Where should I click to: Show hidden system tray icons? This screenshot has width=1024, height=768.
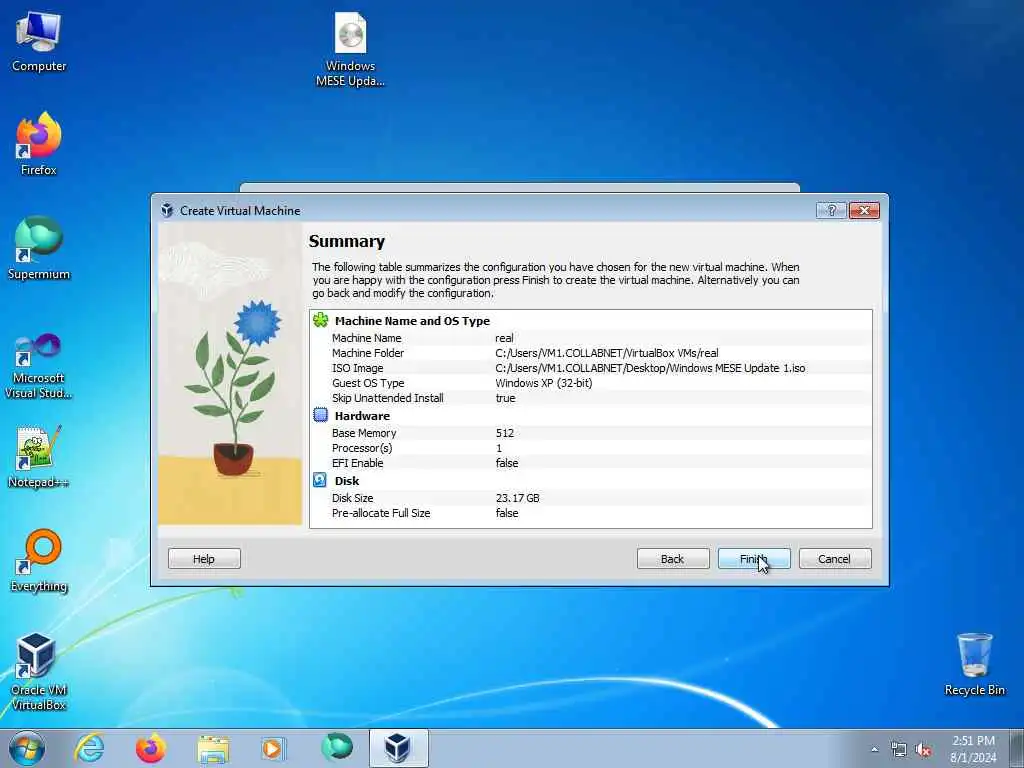click(874, 750)
